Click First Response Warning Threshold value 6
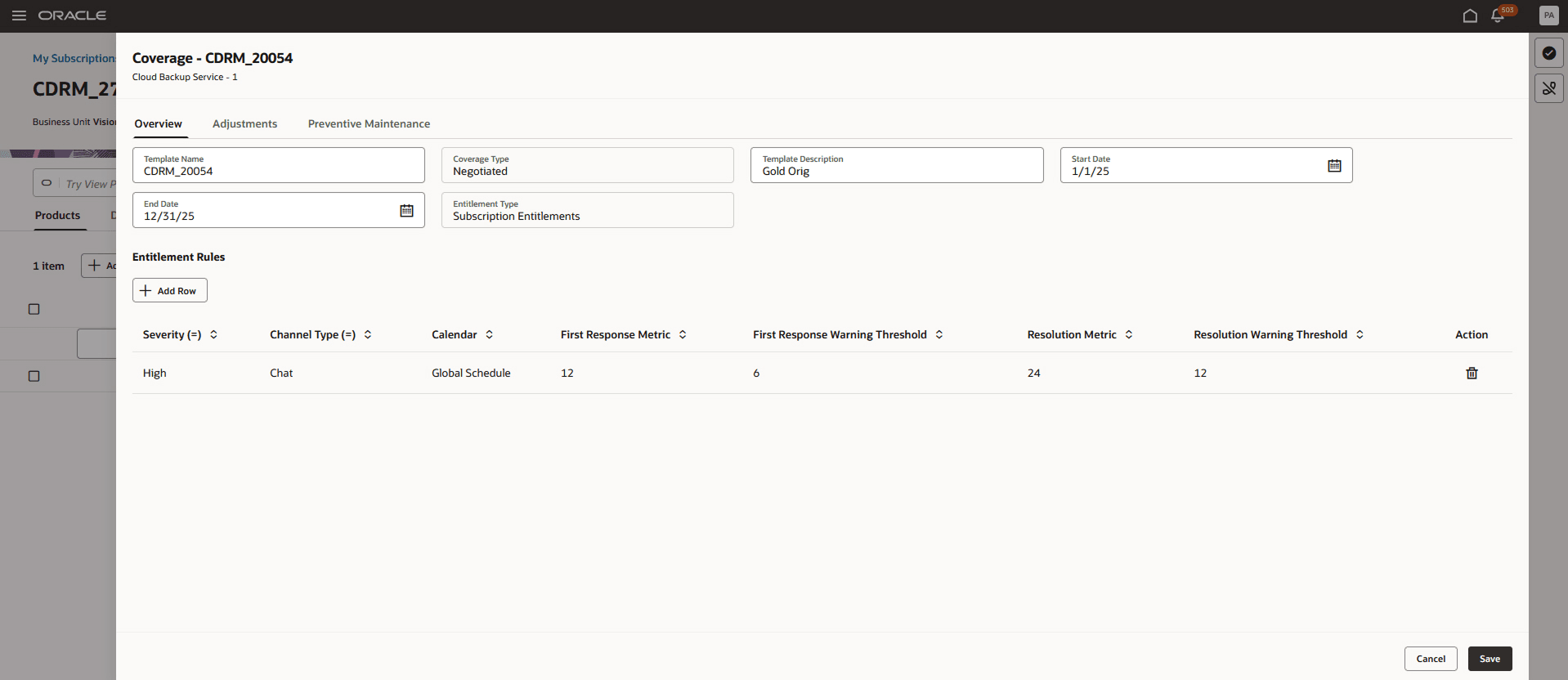1568x680 pixels. 756,373
